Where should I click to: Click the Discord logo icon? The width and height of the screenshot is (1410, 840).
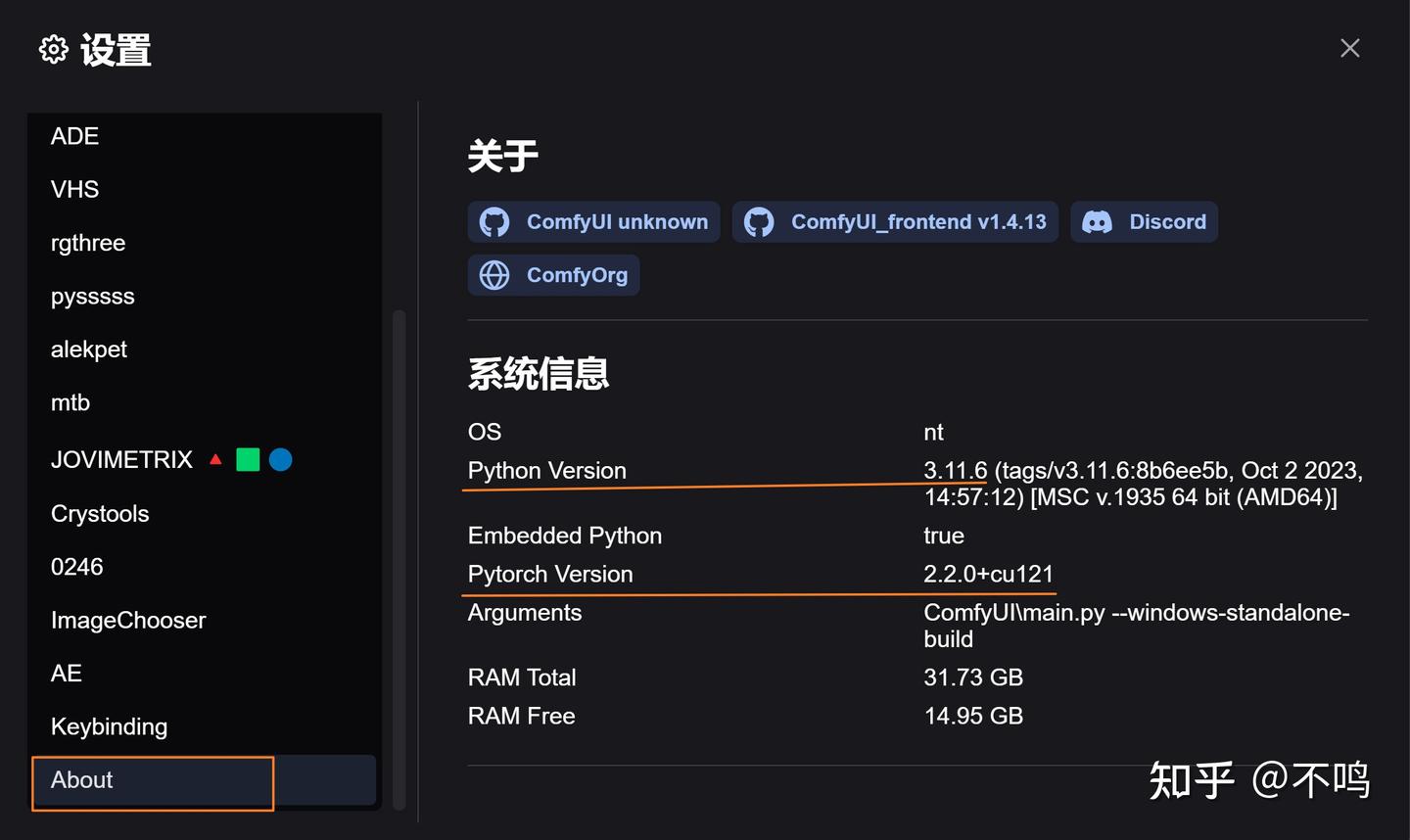click(1097, 222)
